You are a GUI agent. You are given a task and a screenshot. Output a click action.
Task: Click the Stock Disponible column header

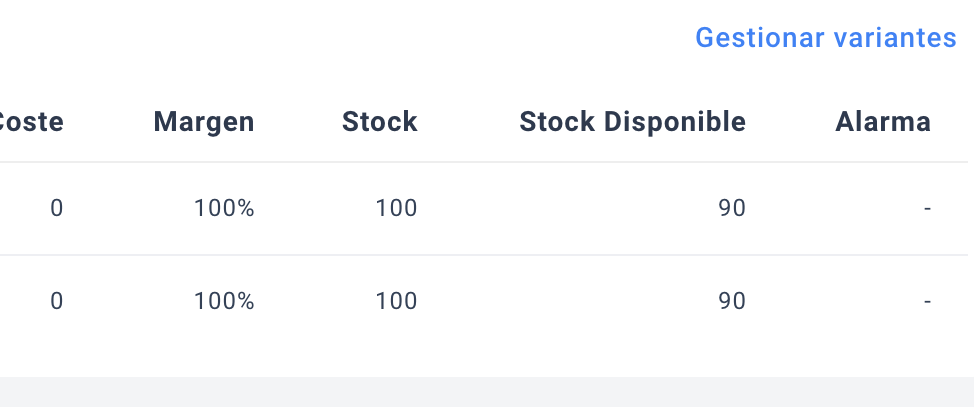tap(632, 122)
